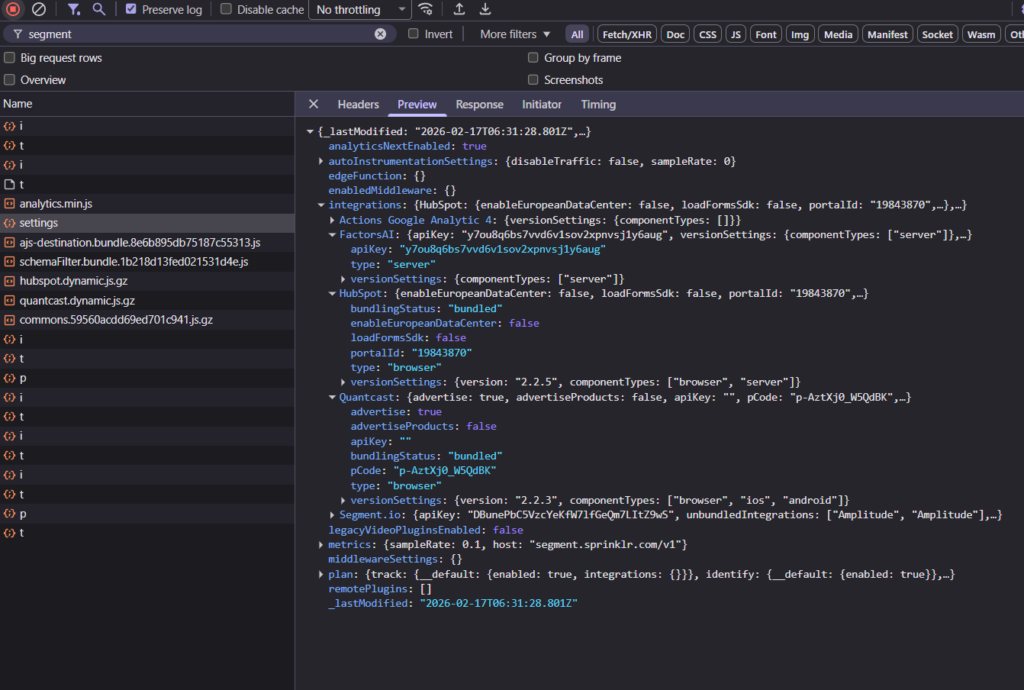Tick the Invert filter checkbox
This screenshot has width=1024, height=690.
point(414,34)
